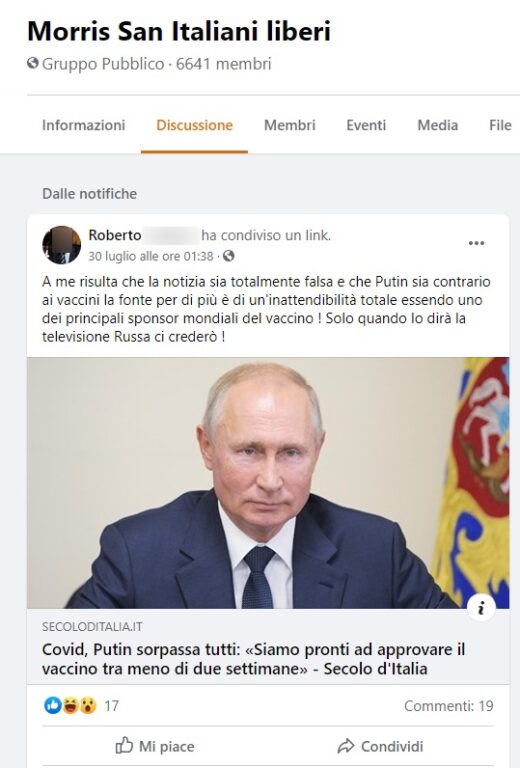Select the Discussione tab

(194, 125)
